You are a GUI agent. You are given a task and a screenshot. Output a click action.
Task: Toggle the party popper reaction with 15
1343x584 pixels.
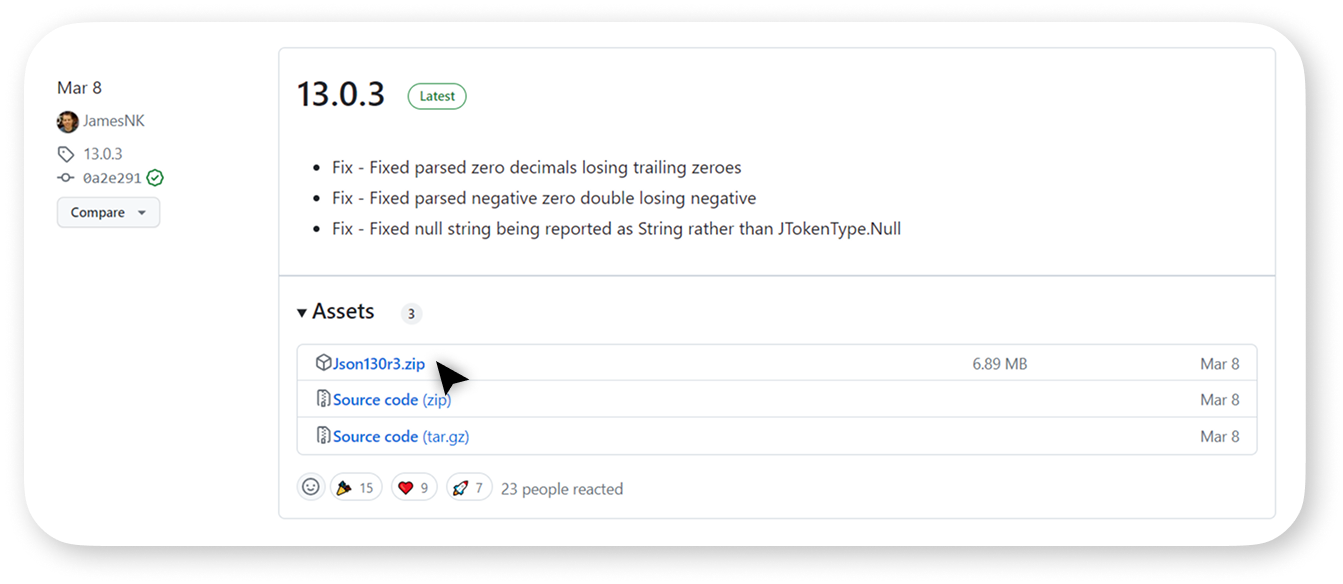356,487
